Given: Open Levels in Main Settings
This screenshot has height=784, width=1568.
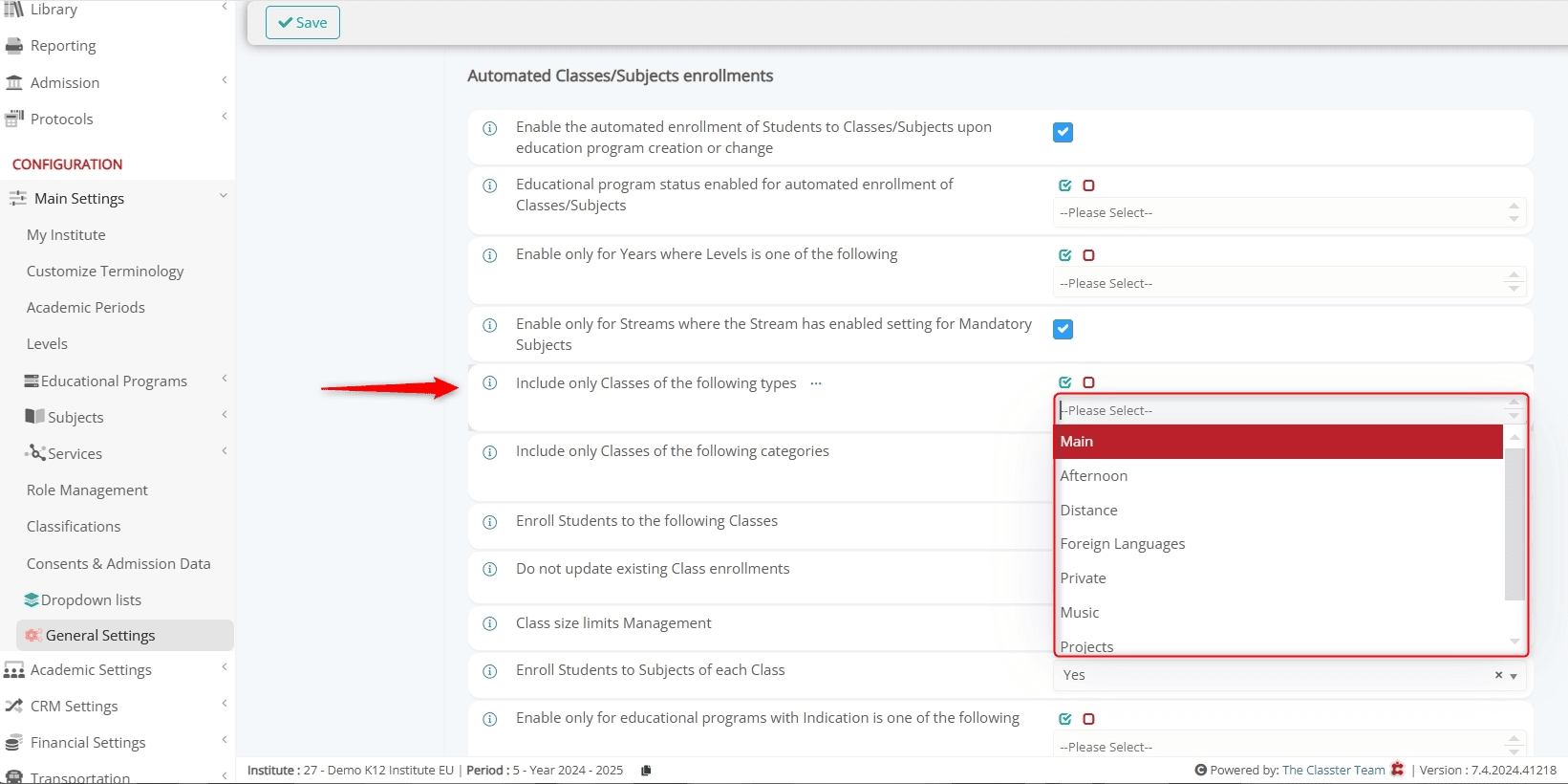Looking at the screenshot, I should pyautogui.click(x=47, y=344).
